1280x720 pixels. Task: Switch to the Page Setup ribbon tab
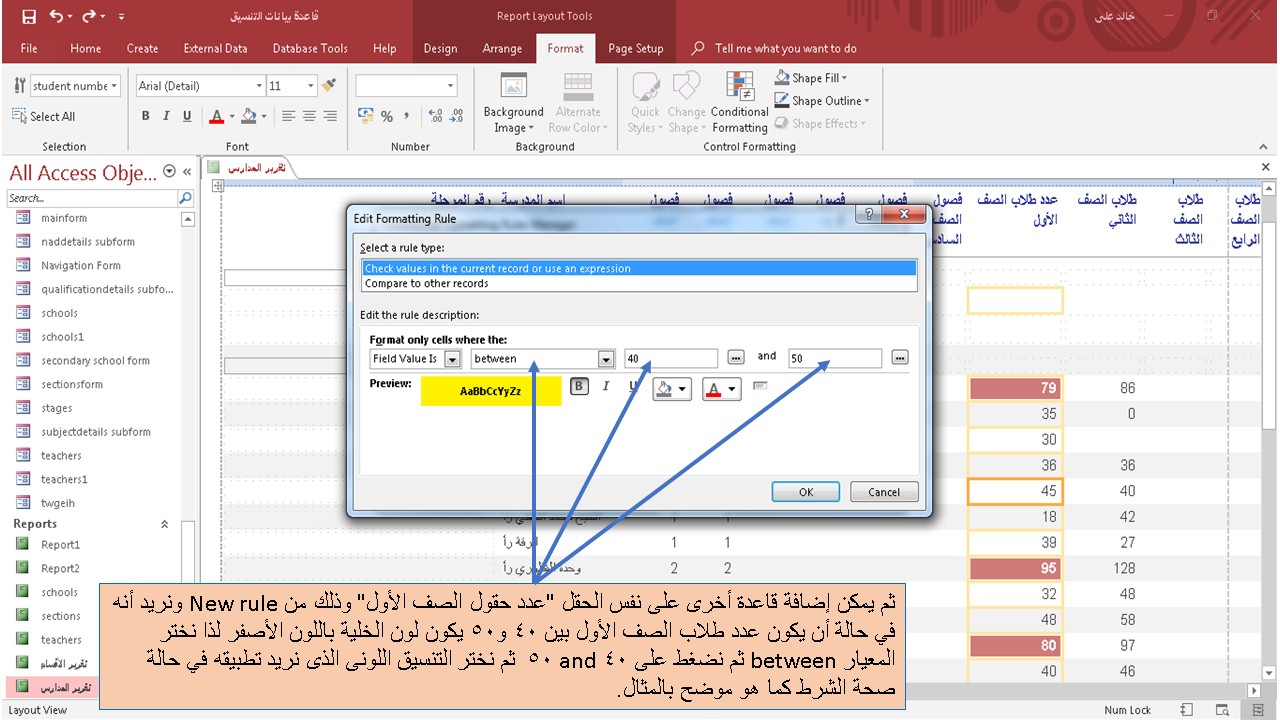click(636, 48)
